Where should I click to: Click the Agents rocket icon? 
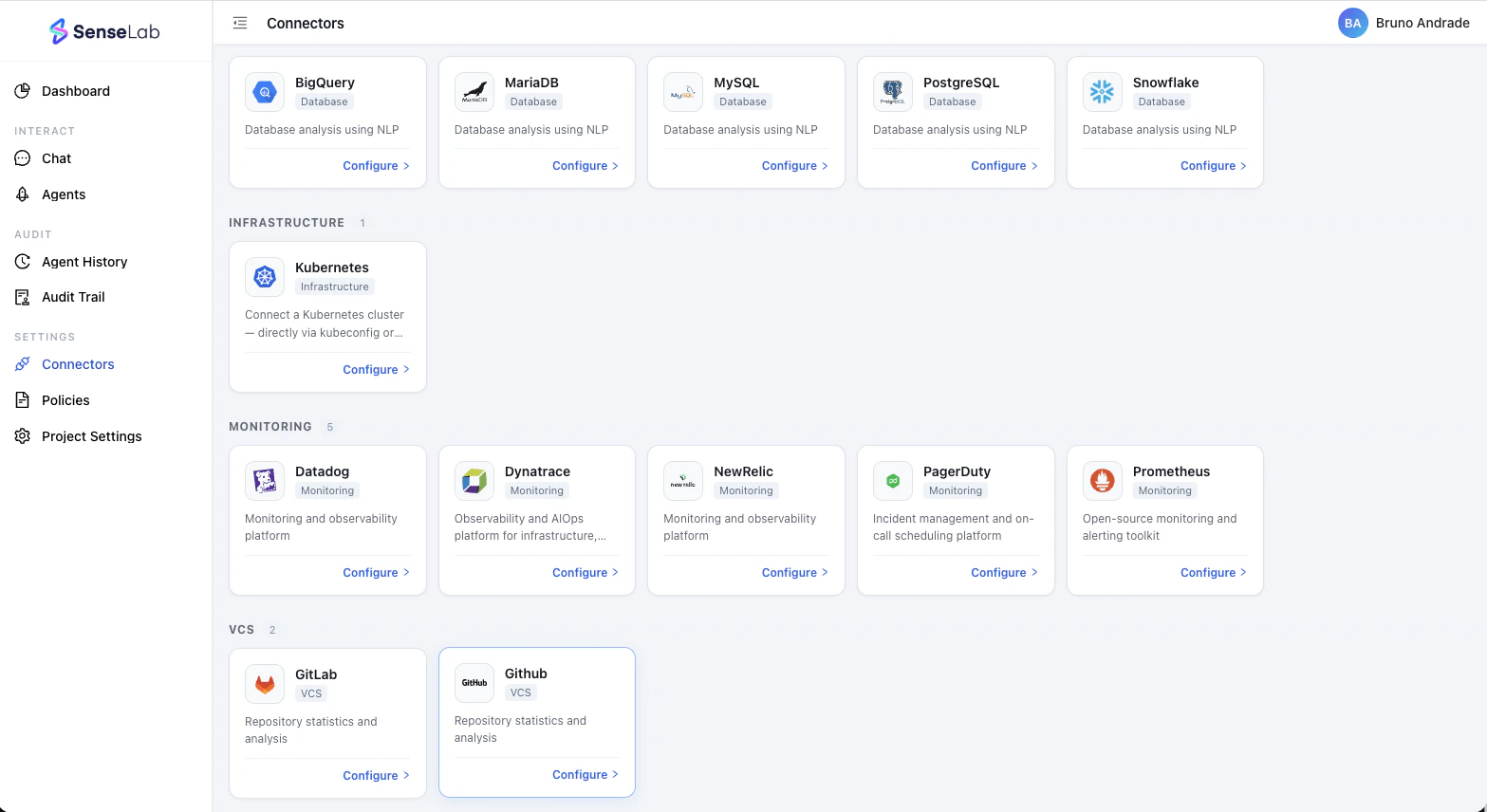click(23, 194)
